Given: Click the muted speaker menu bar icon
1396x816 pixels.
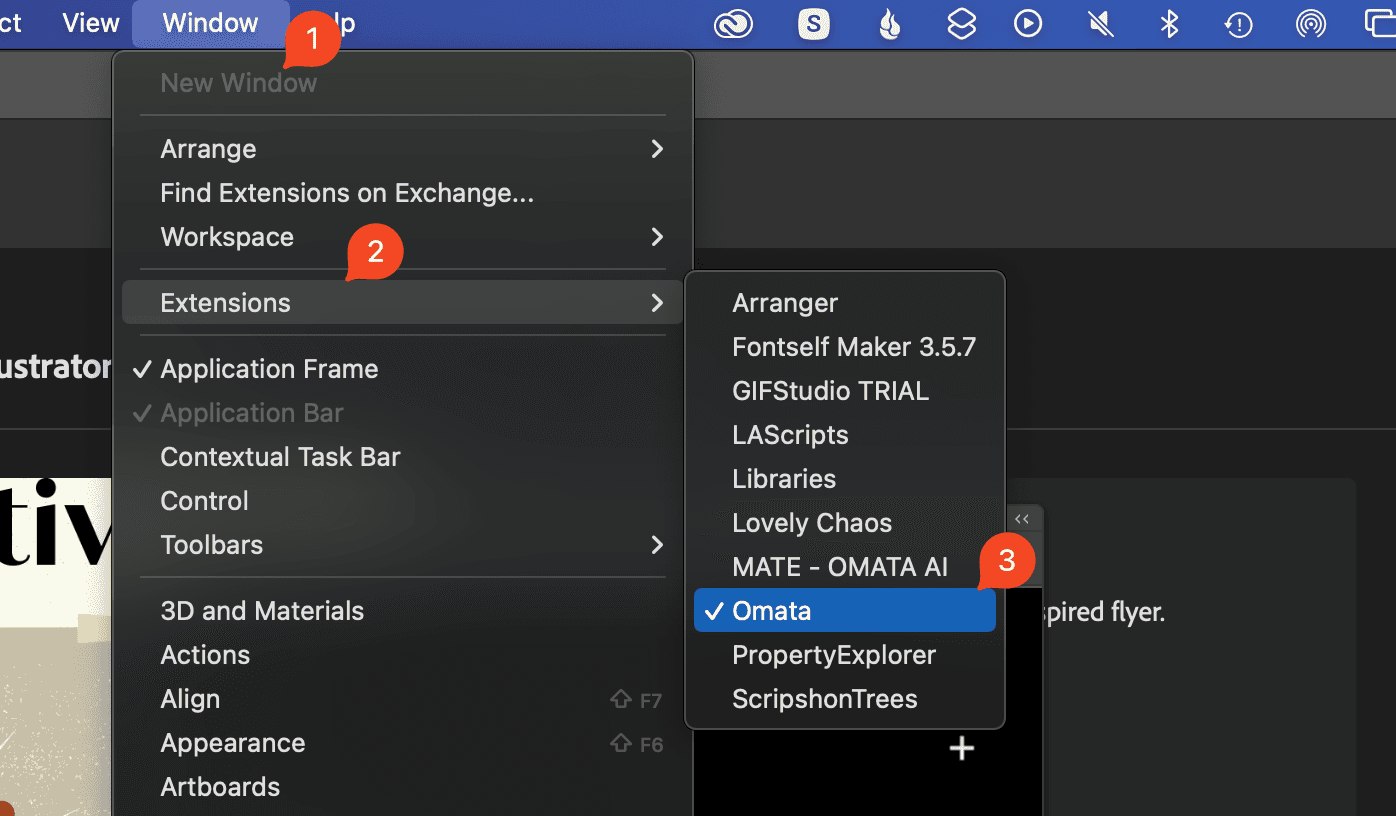Looking at the screenshot, I should point(1101,24).
